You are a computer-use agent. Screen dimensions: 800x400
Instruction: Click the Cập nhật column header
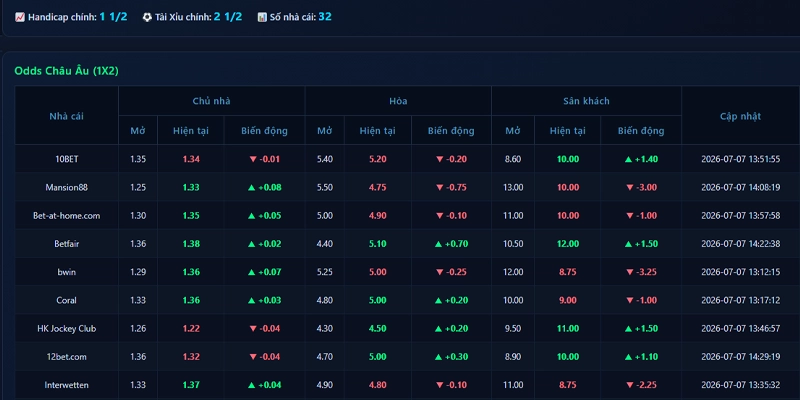pos(740,116)
